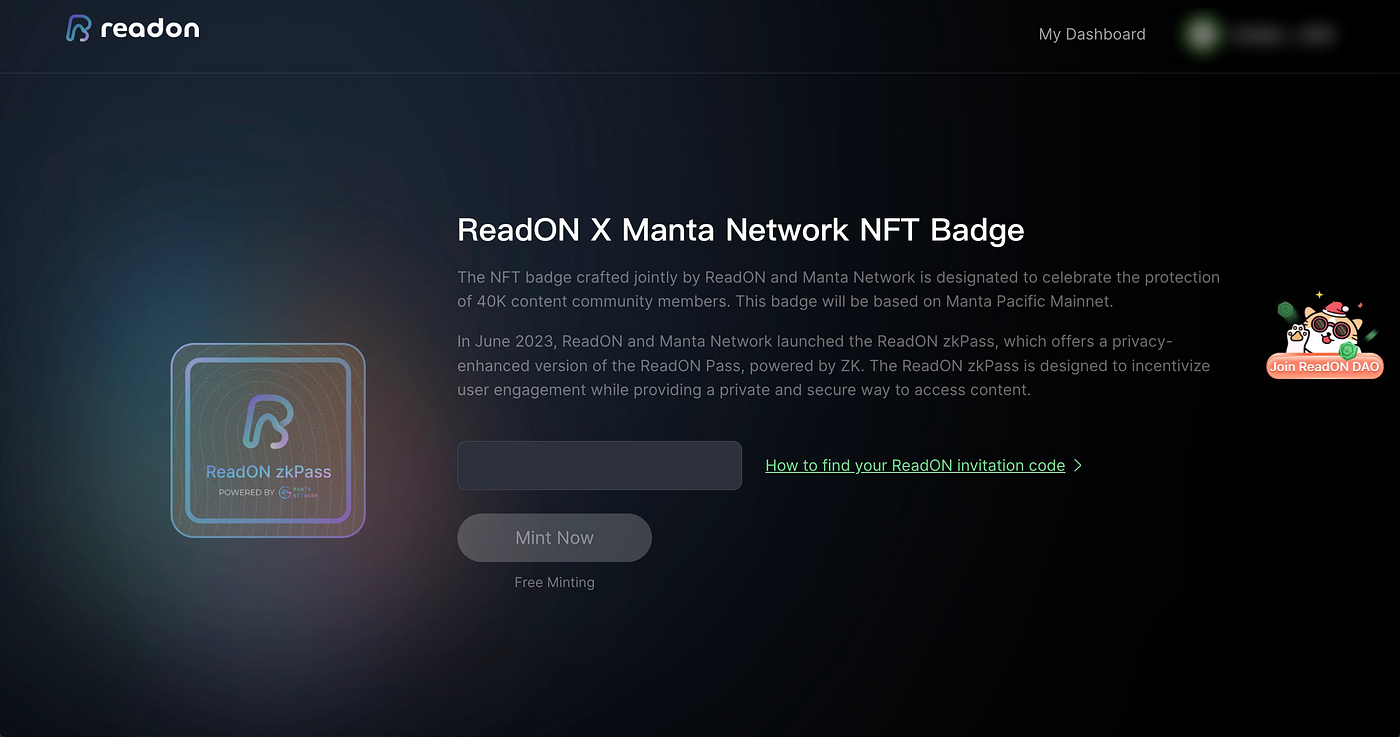Screen dimensions: 1400x737
Task: Select the green wallet avatar in the header
Action: 1201,34
